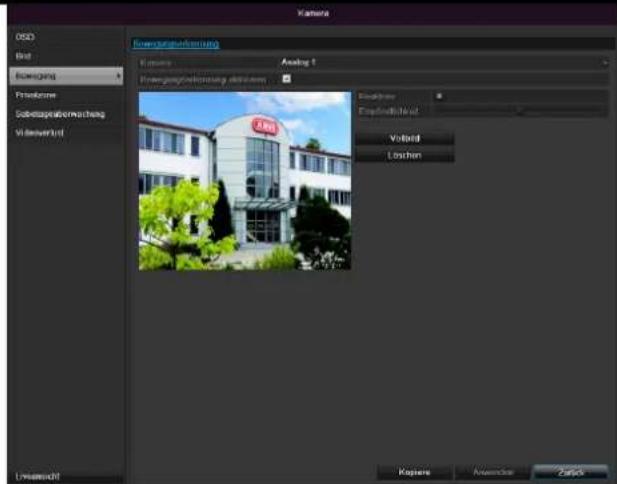The image size is (617, 484).
Task: Open the Privatzone settings
Action: click(x=34, y=95)
